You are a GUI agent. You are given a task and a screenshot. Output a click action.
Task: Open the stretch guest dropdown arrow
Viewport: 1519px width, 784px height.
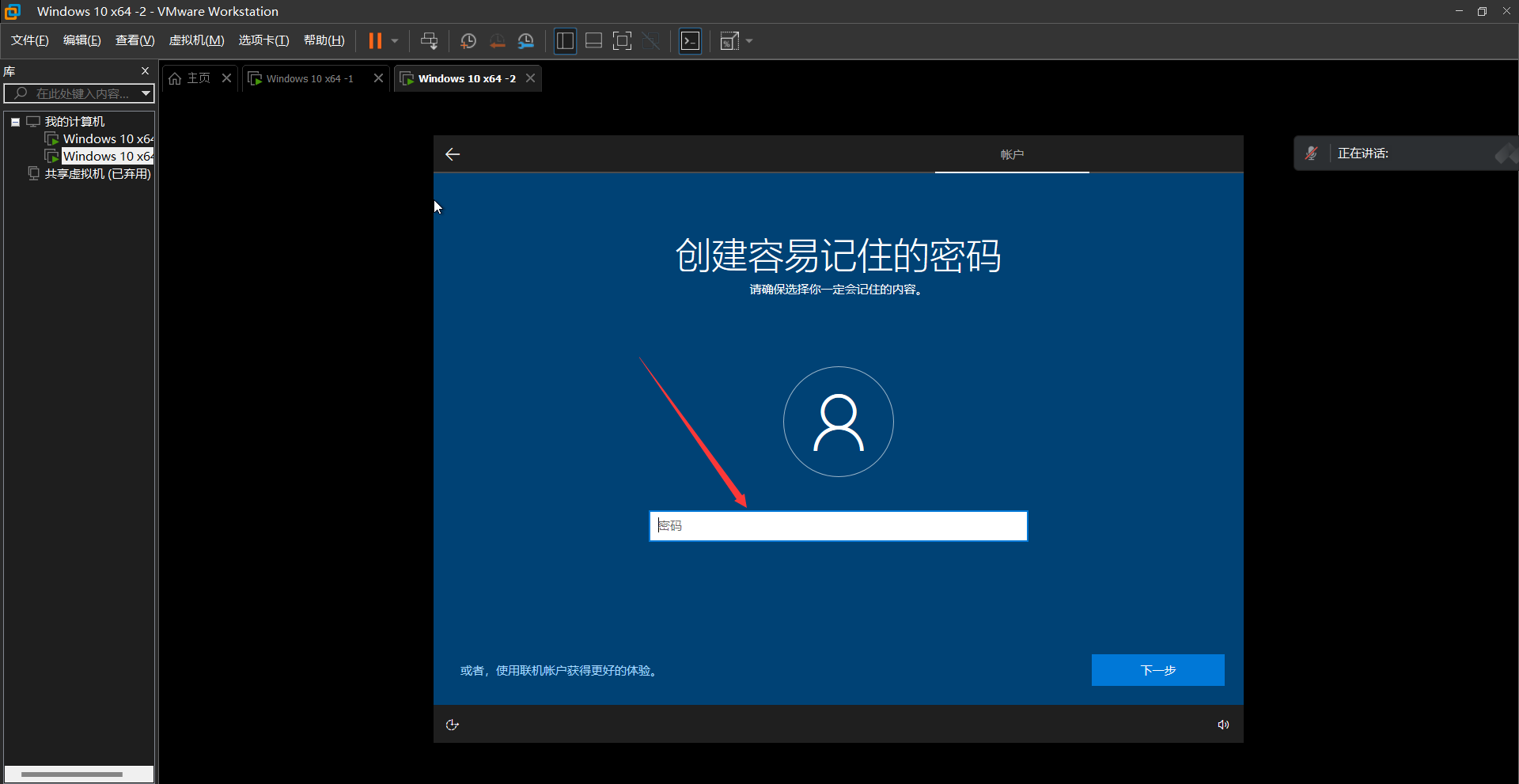749,40
